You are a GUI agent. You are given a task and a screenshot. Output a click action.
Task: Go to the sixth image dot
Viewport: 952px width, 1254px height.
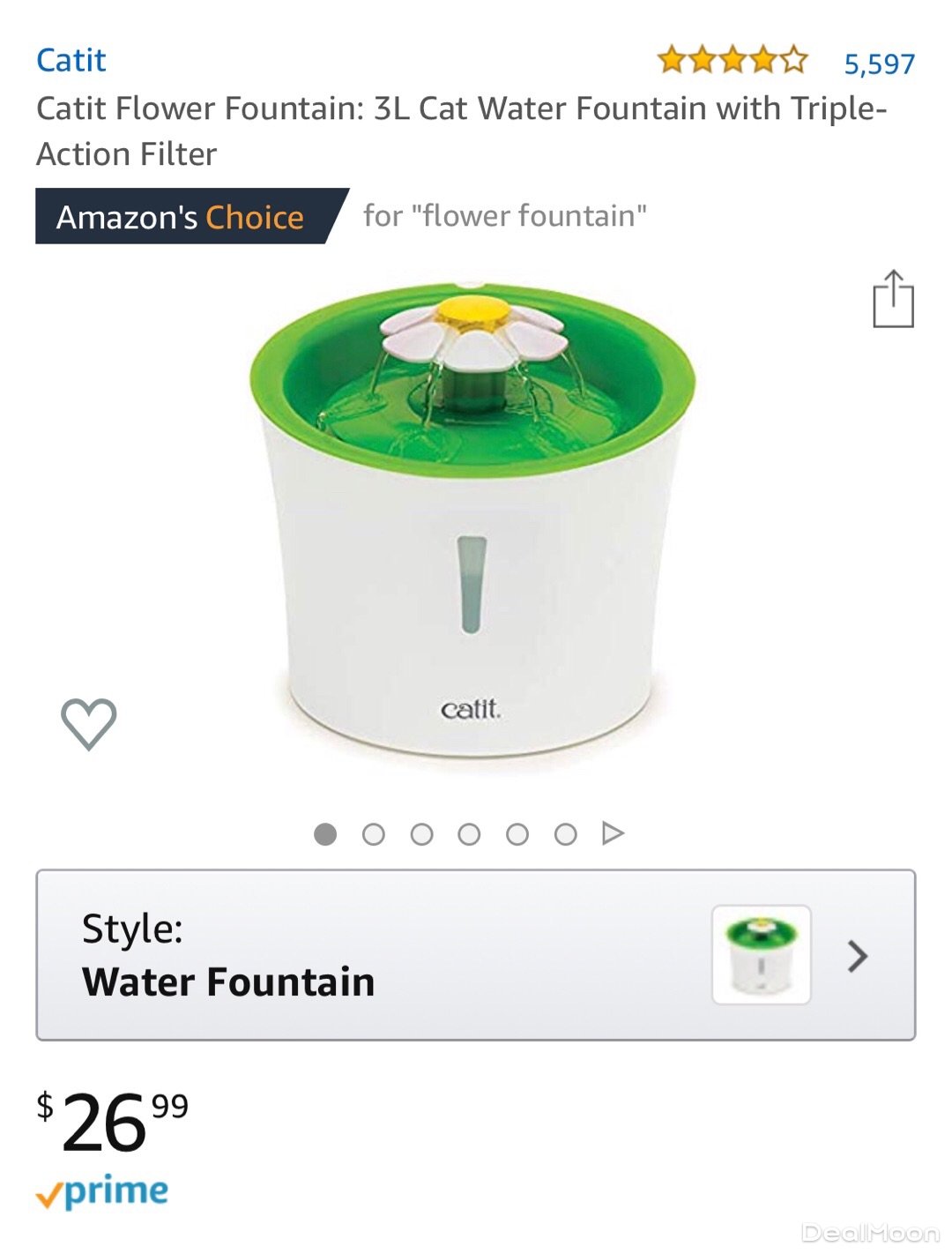tap(566, 833)
